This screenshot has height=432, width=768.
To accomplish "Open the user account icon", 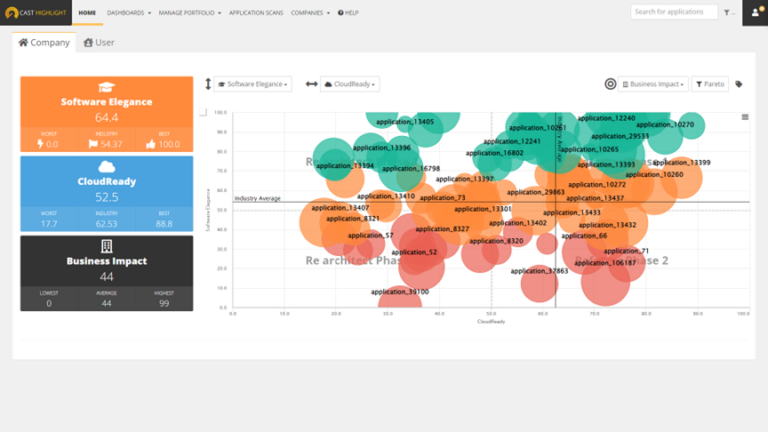I will (x=755, y=13).
